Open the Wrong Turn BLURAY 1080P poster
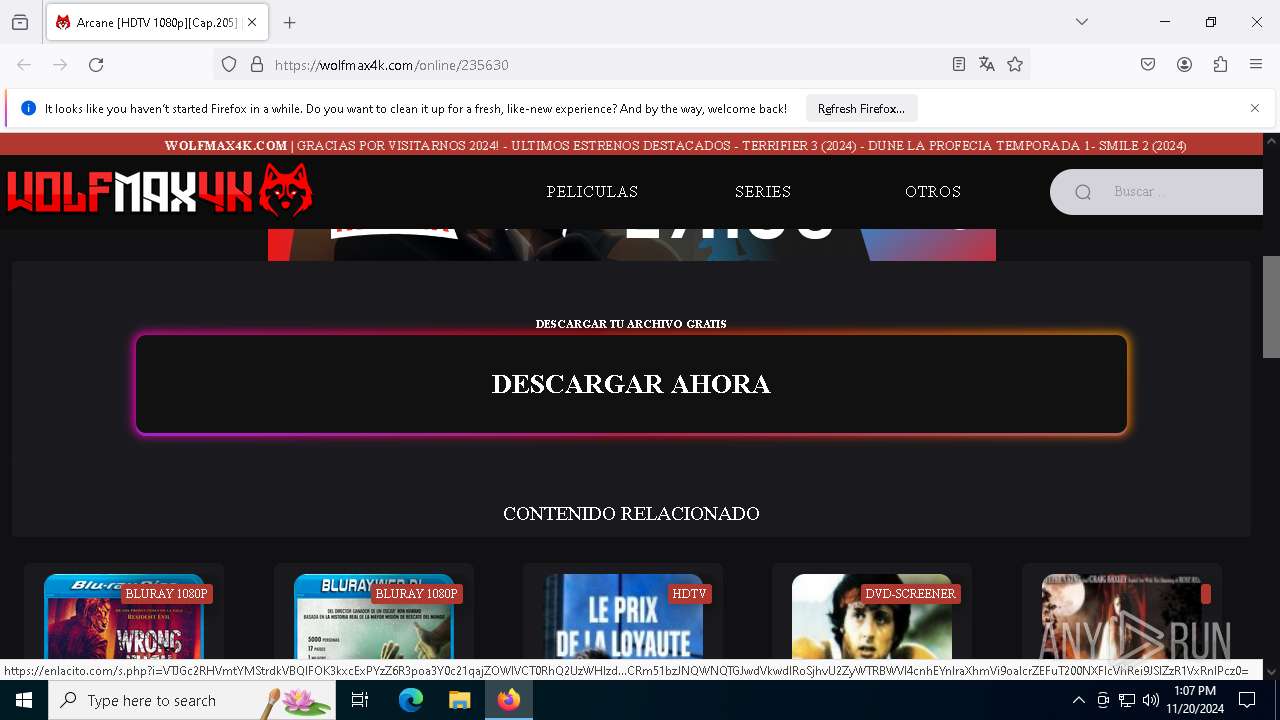 124,615
